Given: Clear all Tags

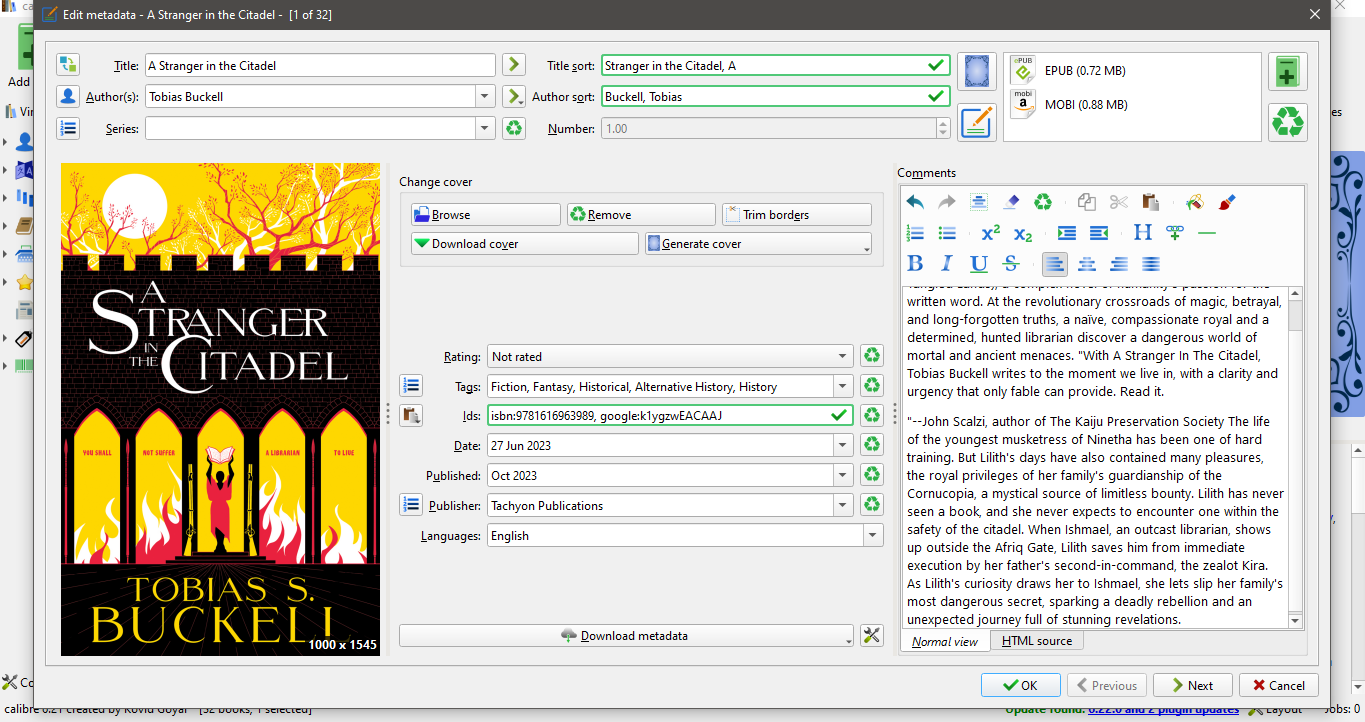Looking at the screenshot, I should coord(872,386).
